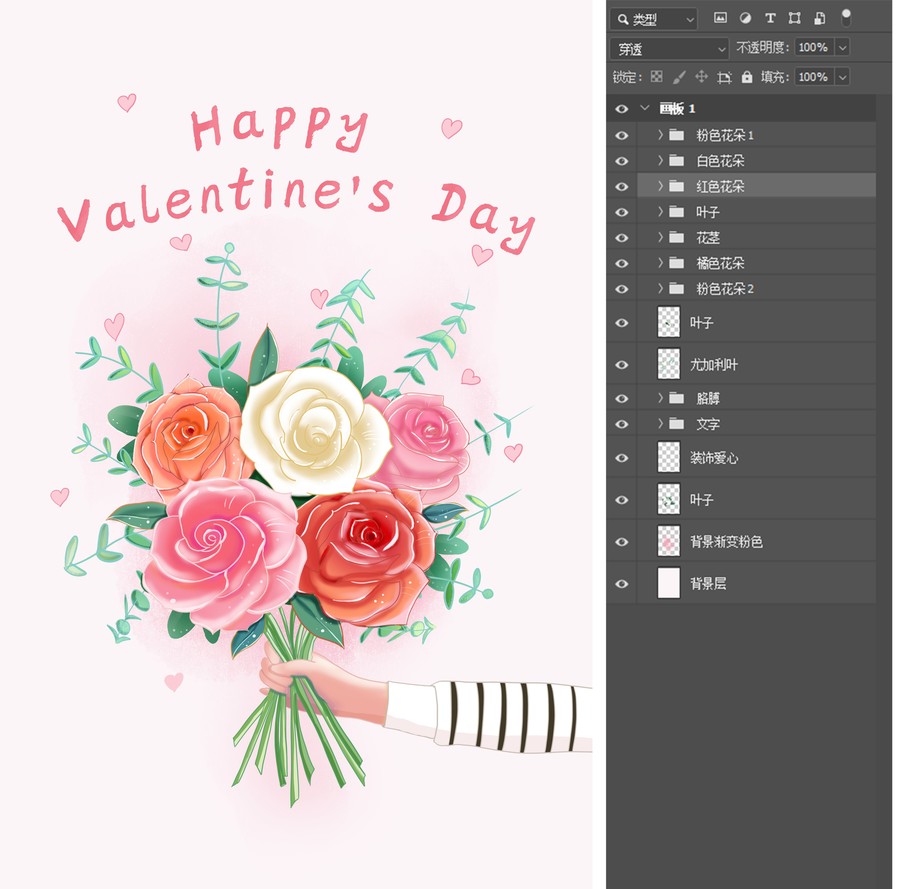This screenshot has width=900, height=889.
Task: Expand the 文字 group
Action: [660, 424]
